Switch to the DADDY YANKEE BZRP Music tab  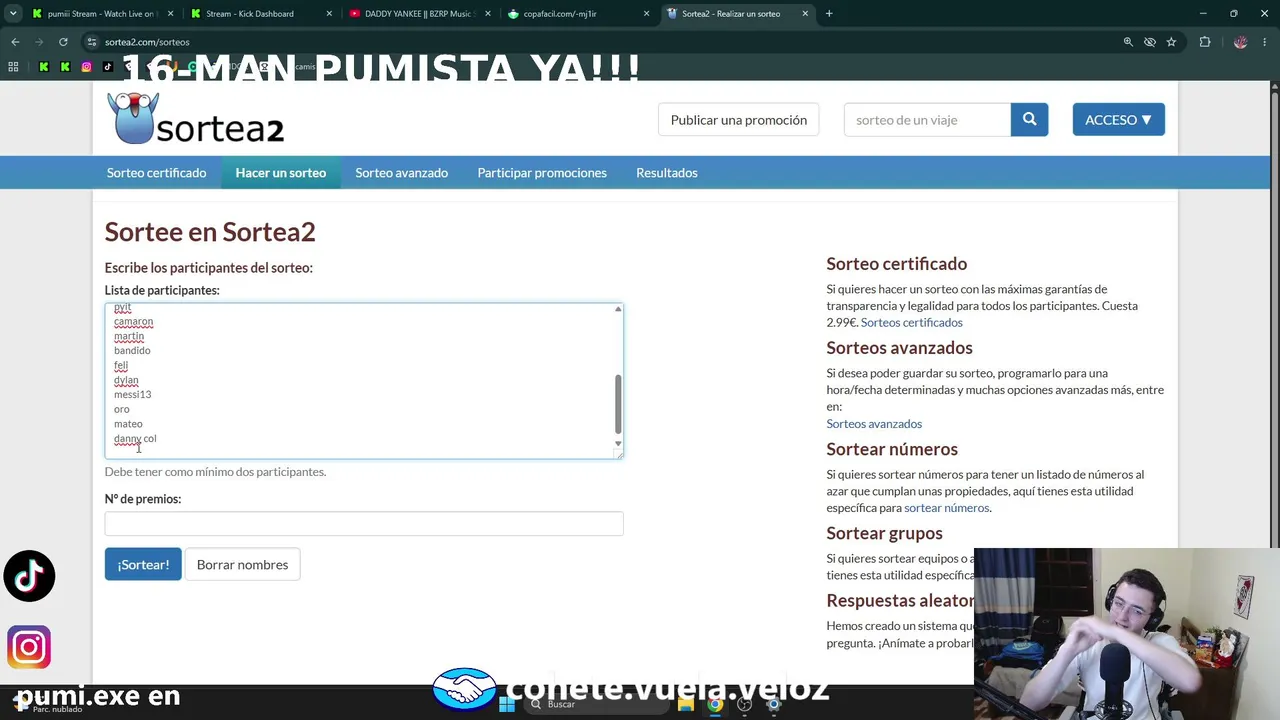click(x=417, y=14)
